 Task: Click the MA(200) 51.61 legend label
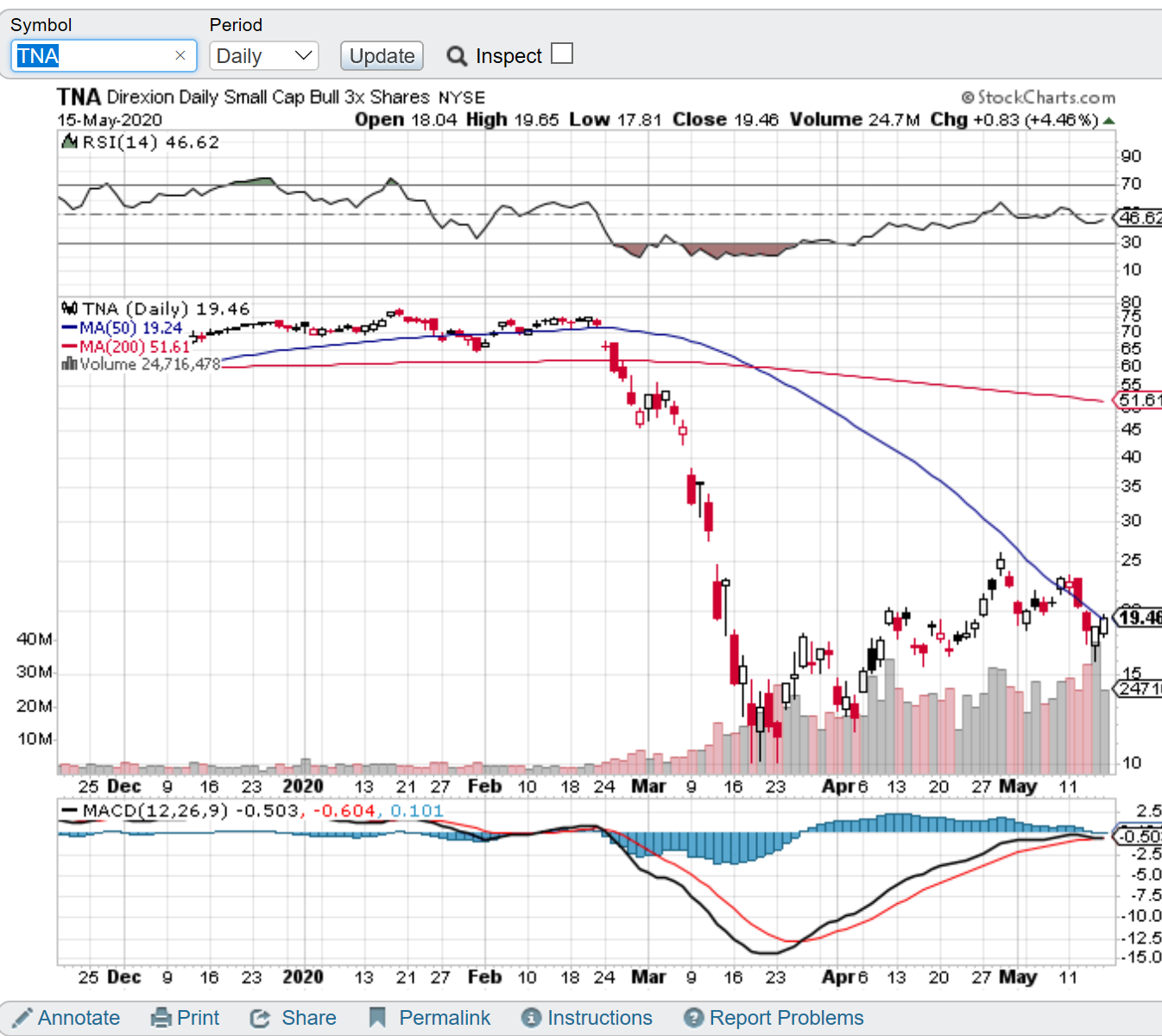coord(135,346)
